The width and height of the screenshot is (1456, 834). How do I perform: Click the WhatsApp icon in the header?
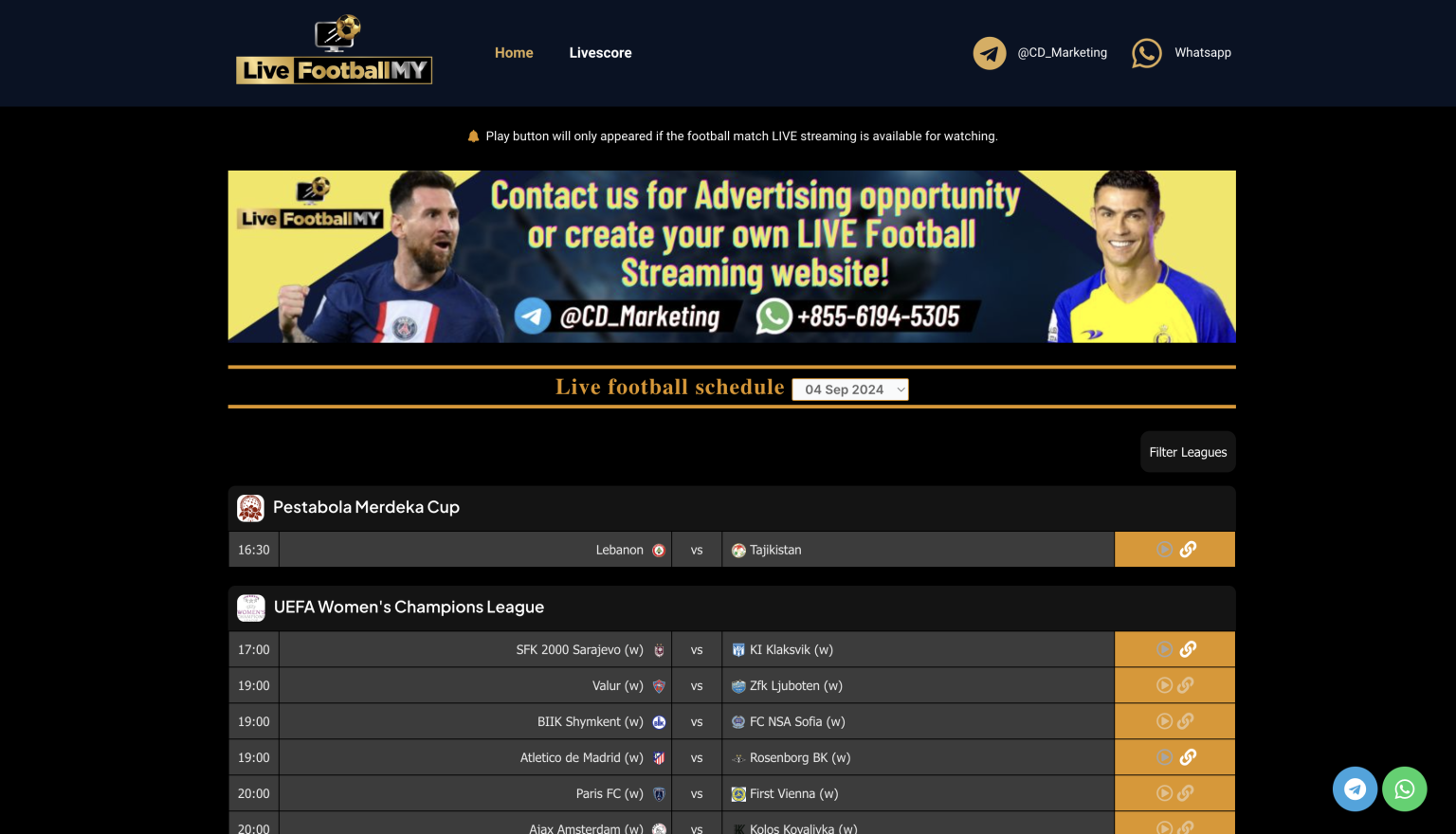pyautogui.click(x=1146, y=53)
